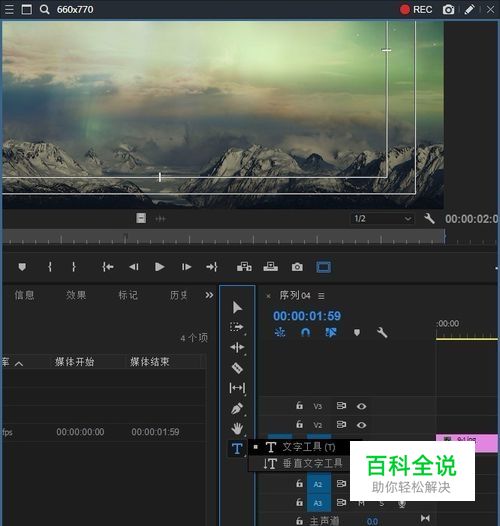The image size is (500, 526).
Task: Click the program monitor time ruler
Action: tap(224, 236)
